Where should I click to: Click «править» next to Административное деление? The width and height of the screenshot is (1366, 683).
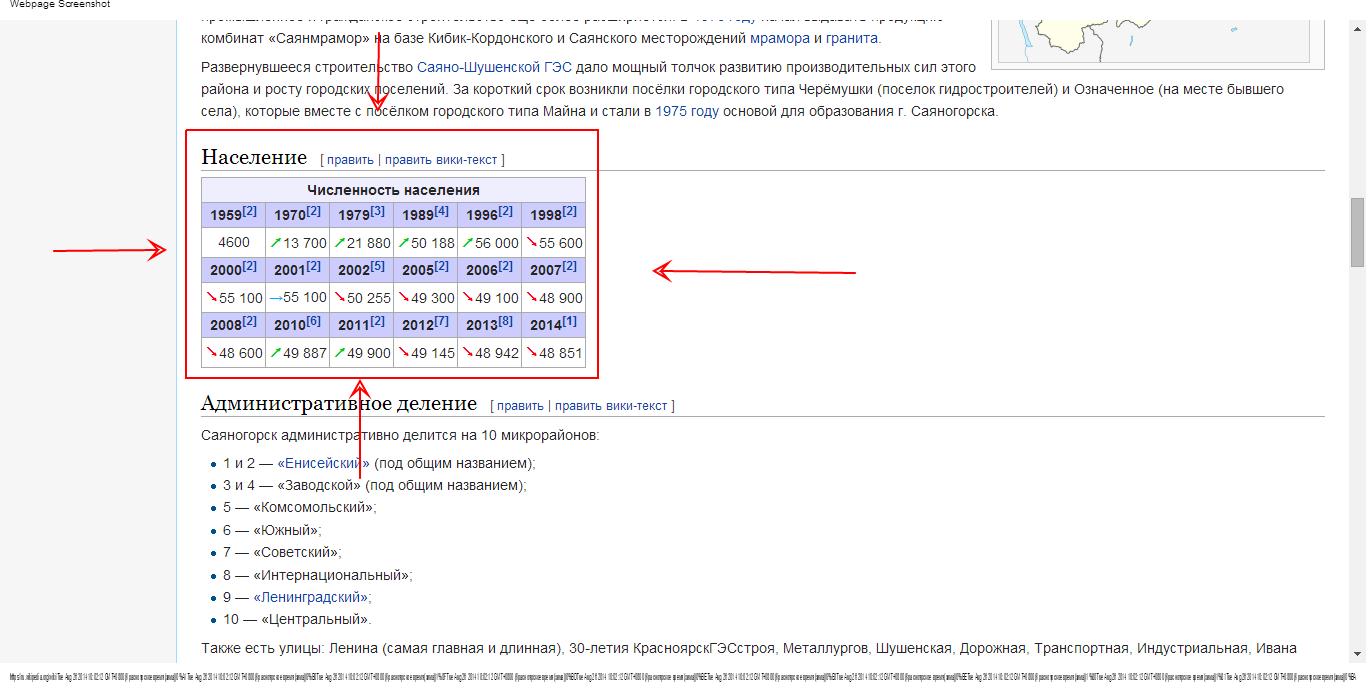[x=520, y=406]
